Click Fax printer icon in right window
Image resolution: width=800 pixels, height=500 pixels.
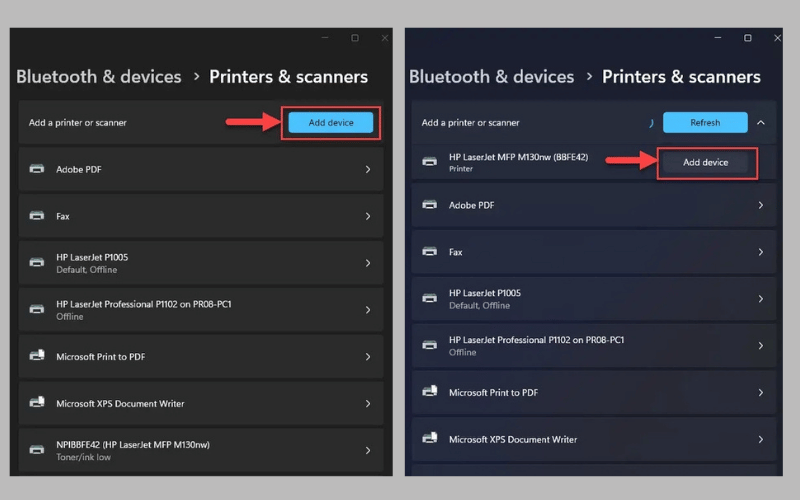(430, 252)
